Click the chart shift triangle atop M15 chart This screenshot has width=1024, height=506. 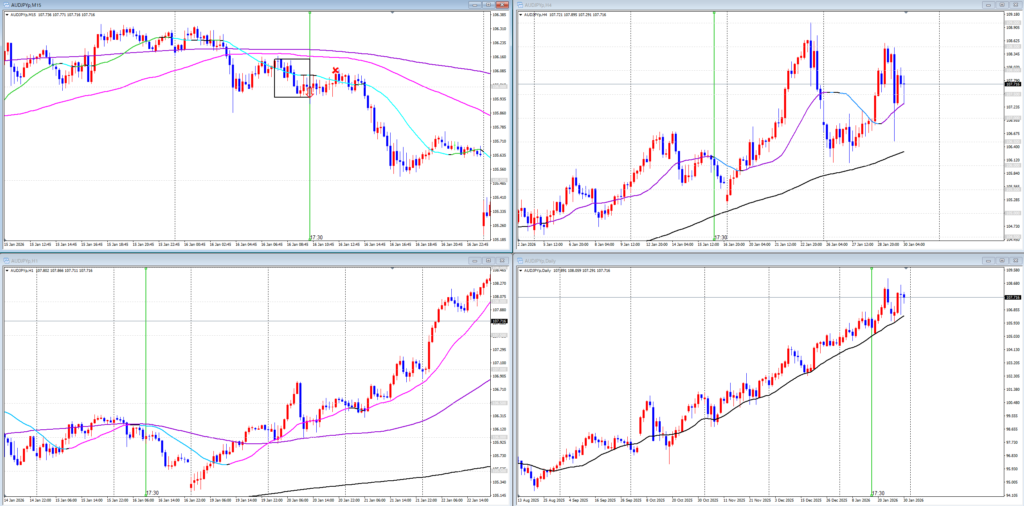click(x=393, y=13)
